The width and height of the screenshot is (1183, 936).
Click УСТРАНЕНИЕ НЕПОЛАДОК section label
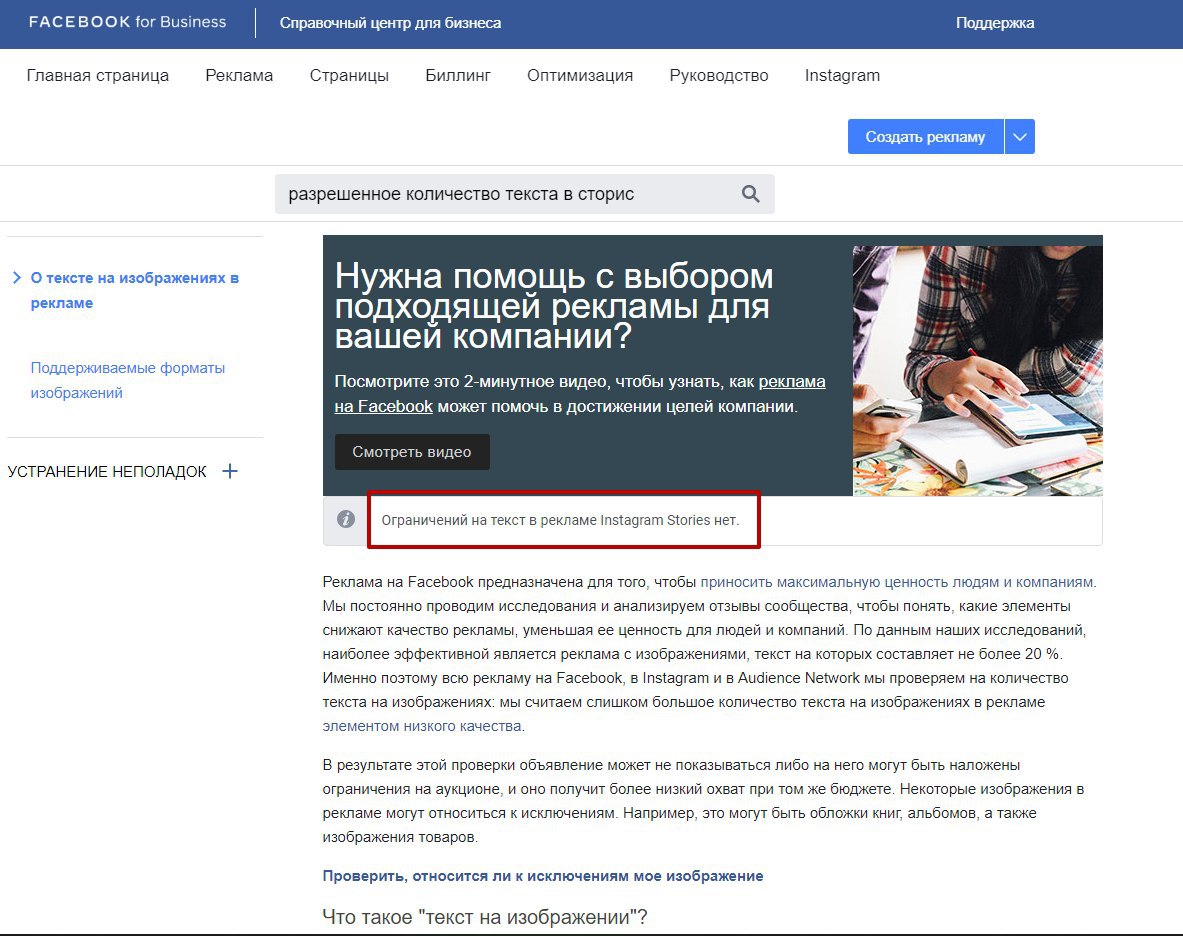tap(107, 472)
